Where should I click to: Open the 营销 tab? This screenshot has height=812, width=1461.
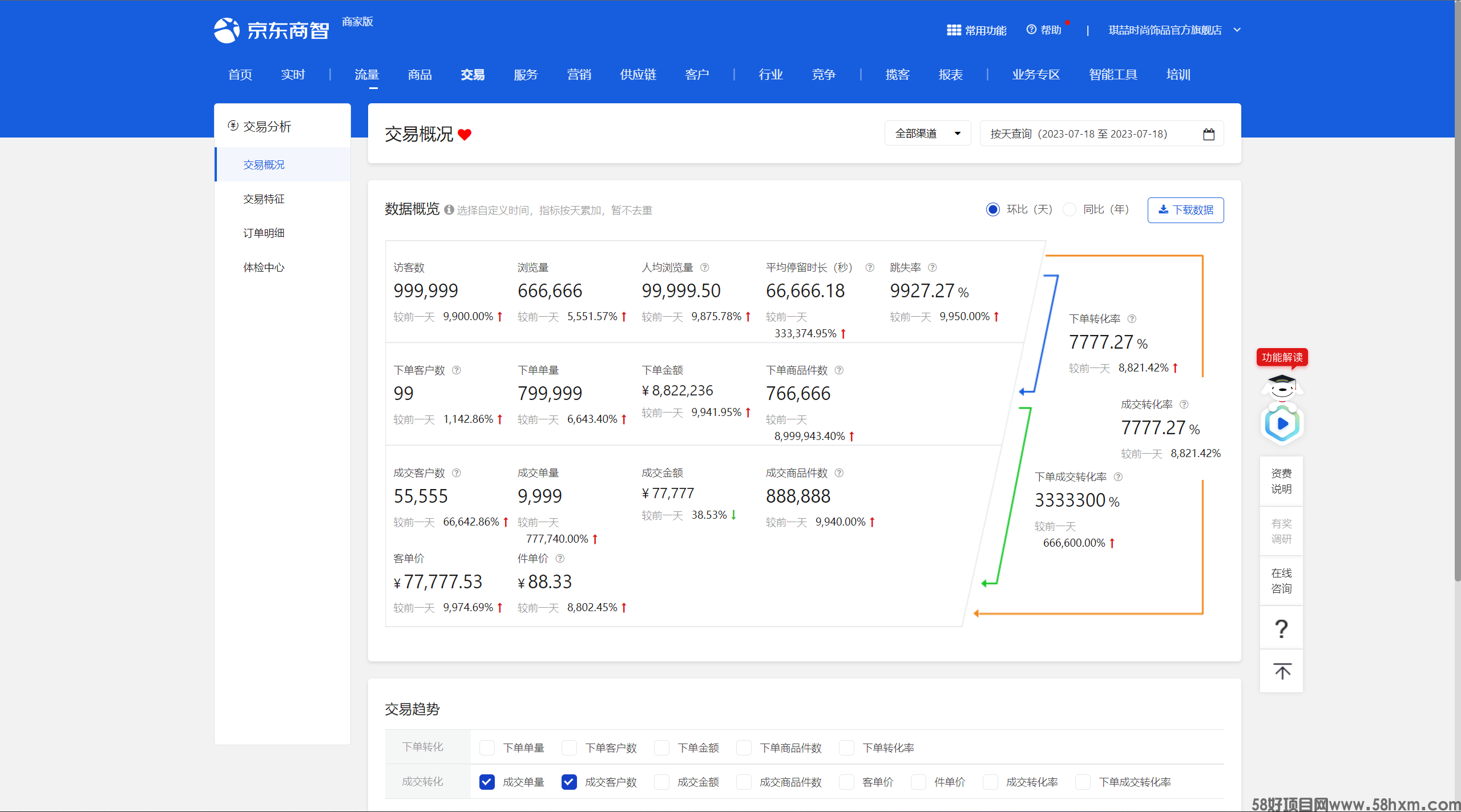click(x=579, y=75)
